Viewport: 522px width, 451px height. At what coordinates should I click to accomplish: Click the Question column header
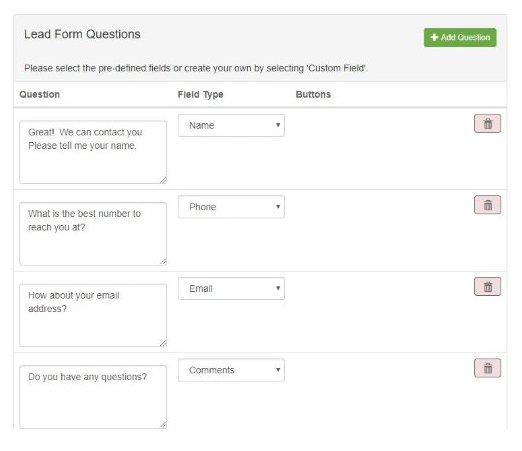[x=40, y=94]
